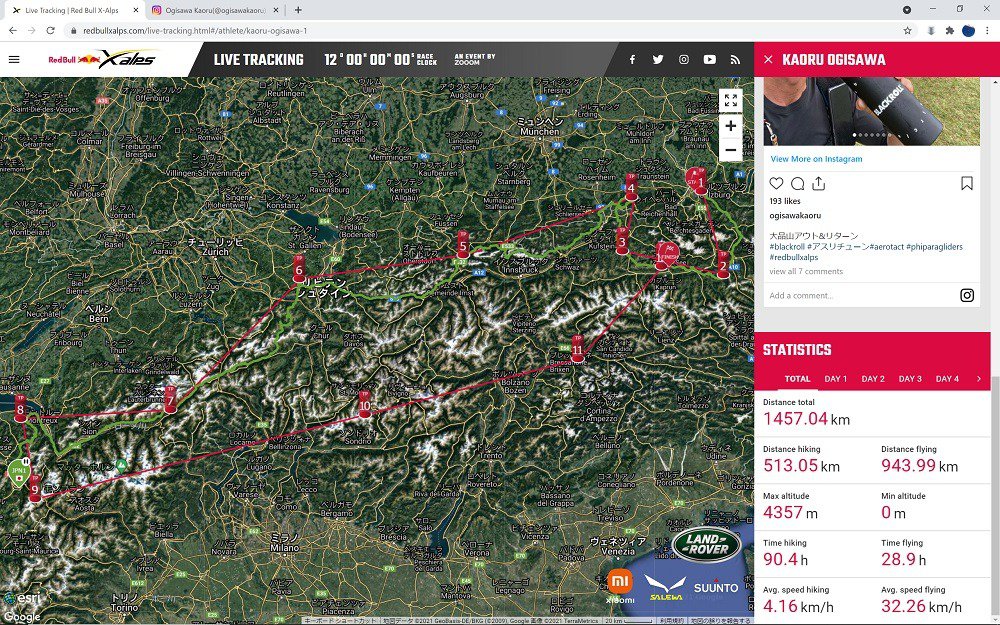The image size is (1000, 625).
Task: Zoom in on the map
Action: tap(731, 126)
